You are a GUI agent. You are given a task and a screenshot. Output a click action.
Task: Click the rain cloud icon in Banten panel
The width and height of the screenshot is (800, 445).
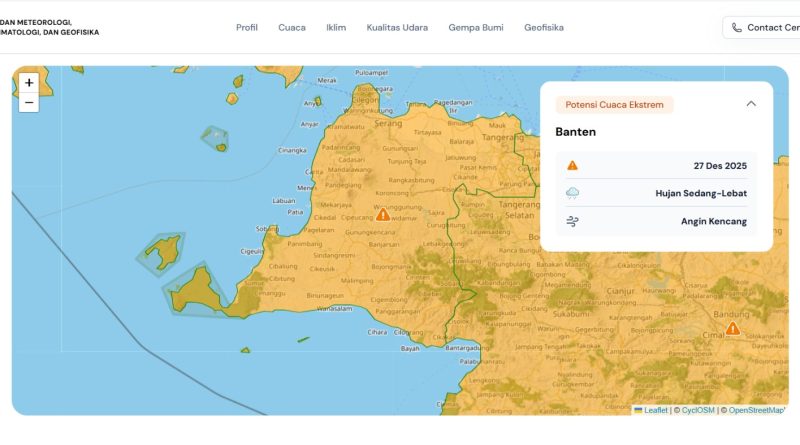pyautogui.click(x=572, y=193)
